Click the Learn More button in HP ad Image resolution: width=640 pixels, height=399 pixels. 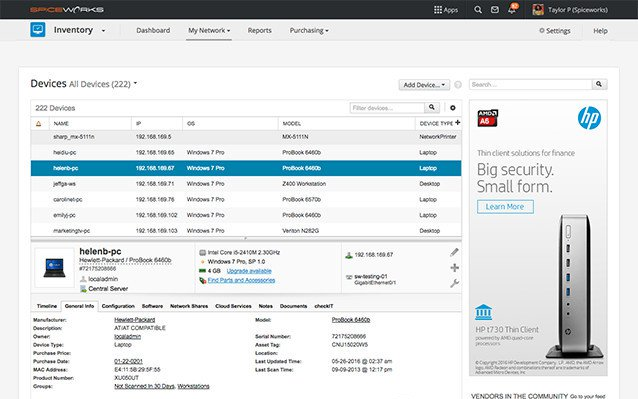[x=505, y=206]
